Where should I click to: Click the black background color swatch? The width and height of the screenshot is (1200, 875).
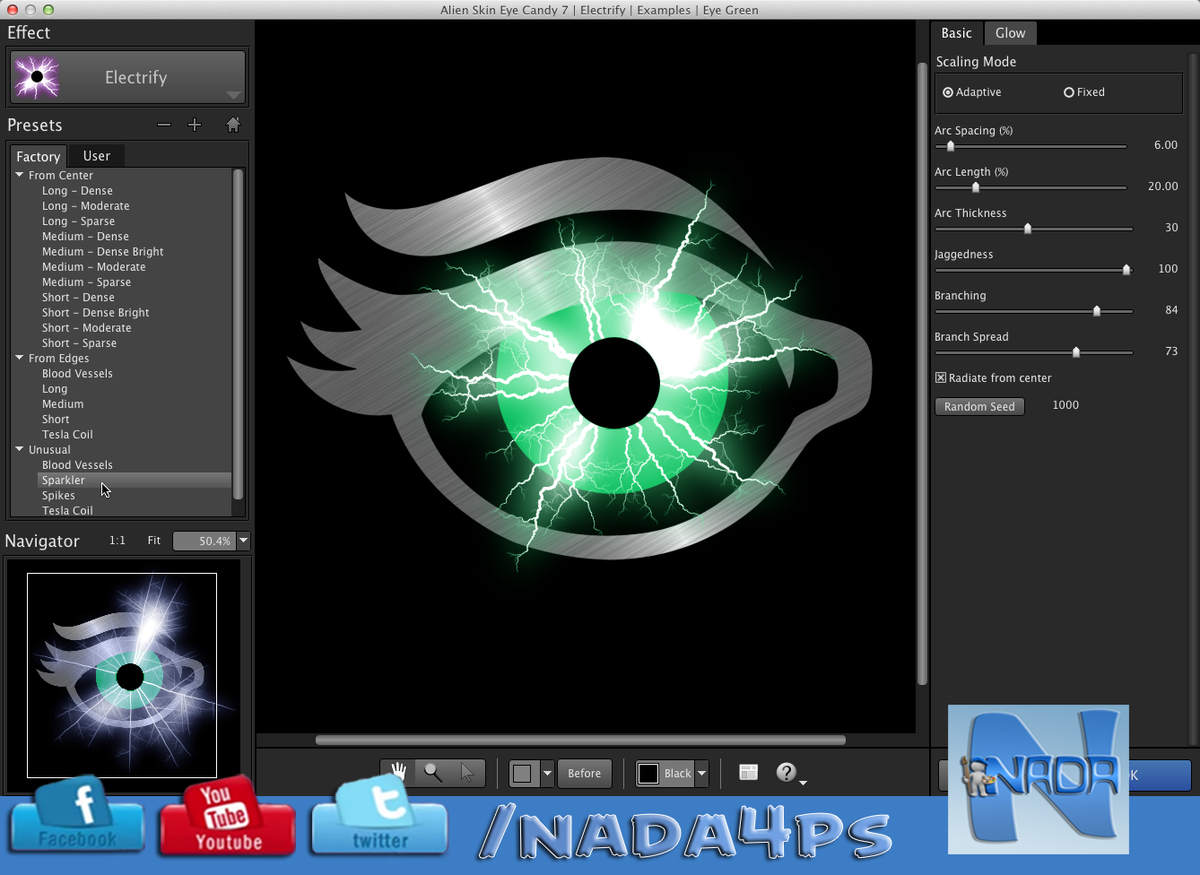click(649, 773)
